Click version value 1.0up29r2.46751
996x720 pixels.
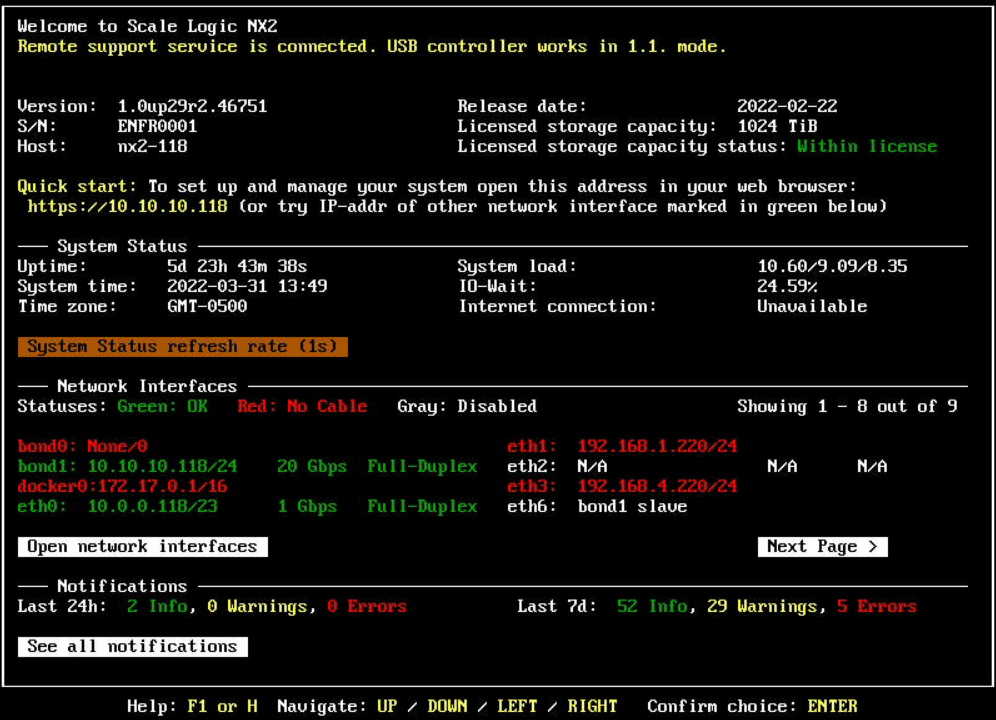coord(192,106)
